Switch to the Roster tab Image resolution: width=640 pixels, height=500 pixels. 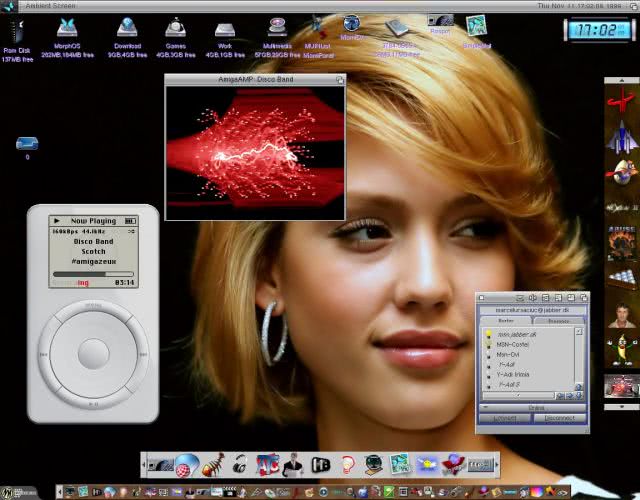[505, 321]
